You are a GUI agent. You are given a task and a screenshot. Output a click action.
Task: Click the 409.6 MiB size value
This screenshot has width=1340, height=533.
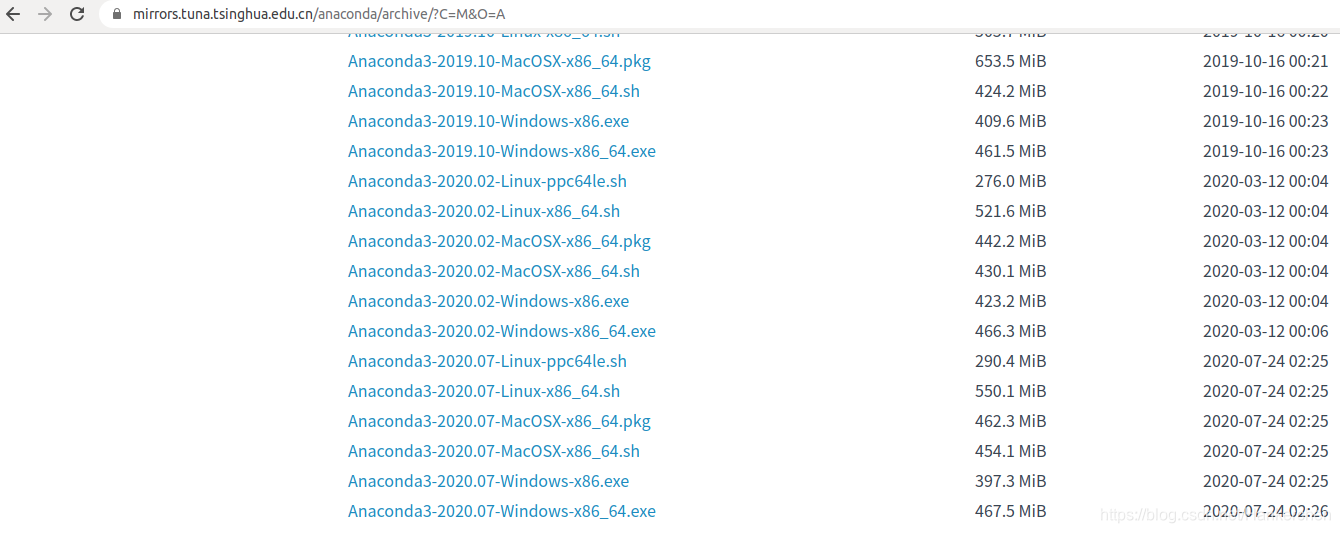coord(1010,121)
